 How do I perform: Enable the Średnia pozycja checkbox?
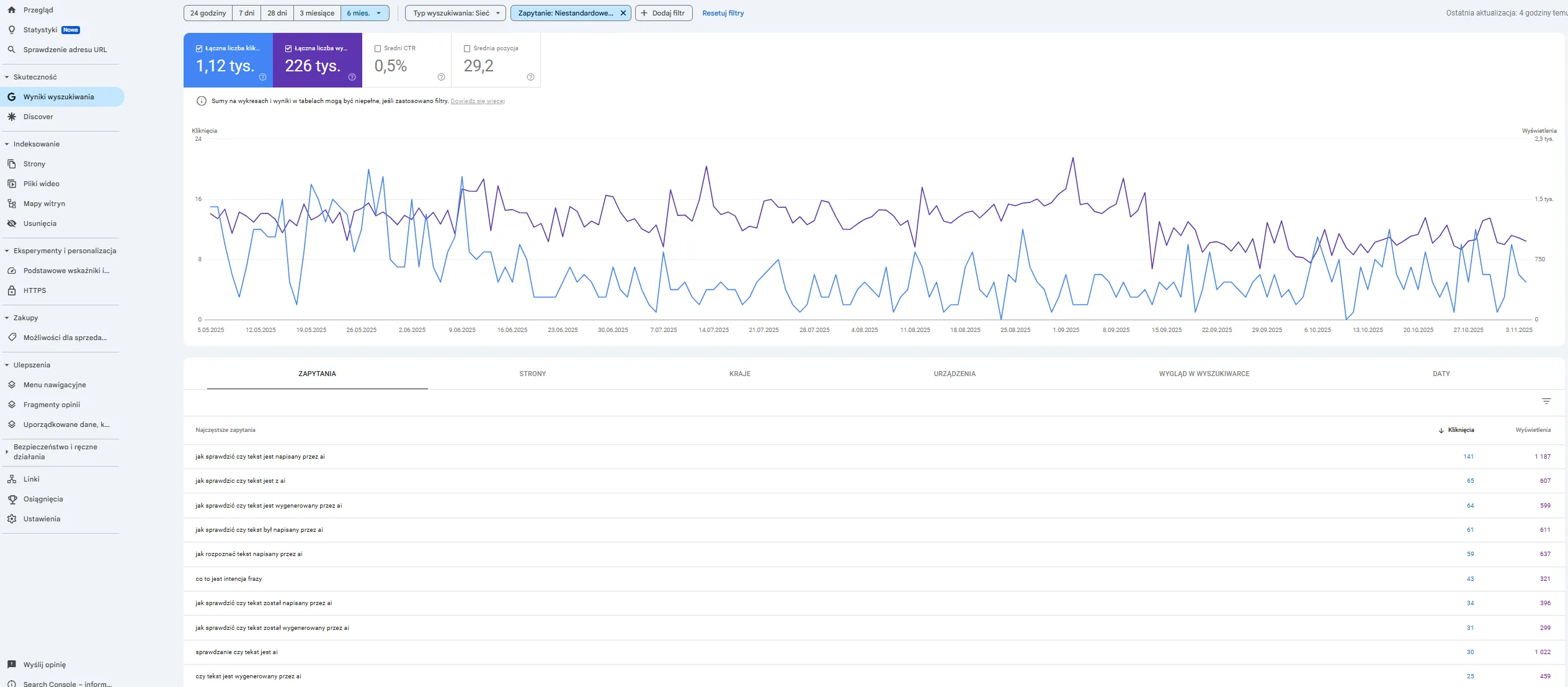(467, 48)
